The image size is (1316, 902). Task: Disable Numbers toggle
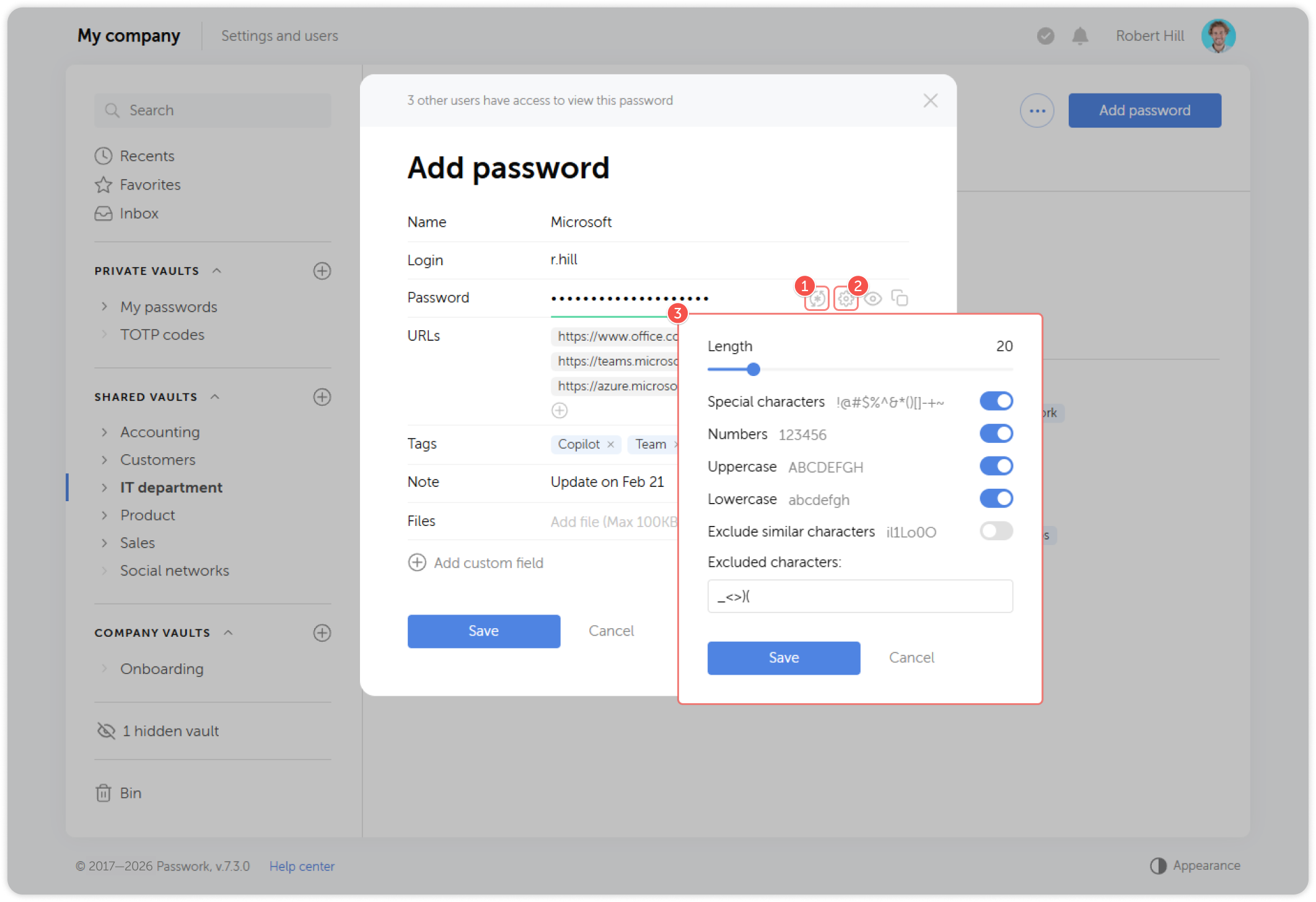tap(996, 434)
